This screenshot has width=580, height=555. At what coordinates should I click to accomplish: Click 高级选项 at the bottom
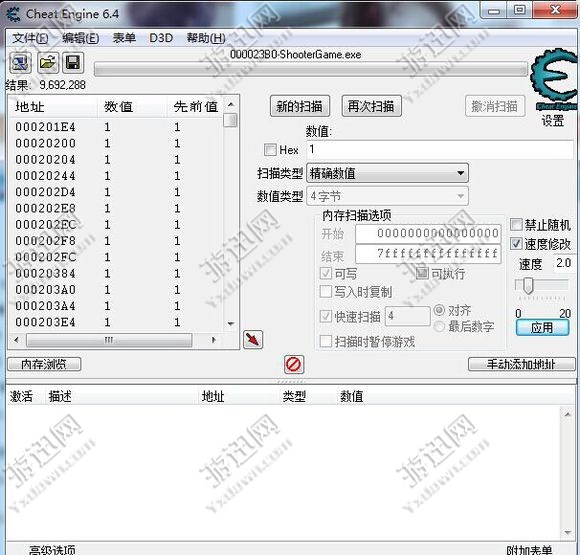pos(52,550)
